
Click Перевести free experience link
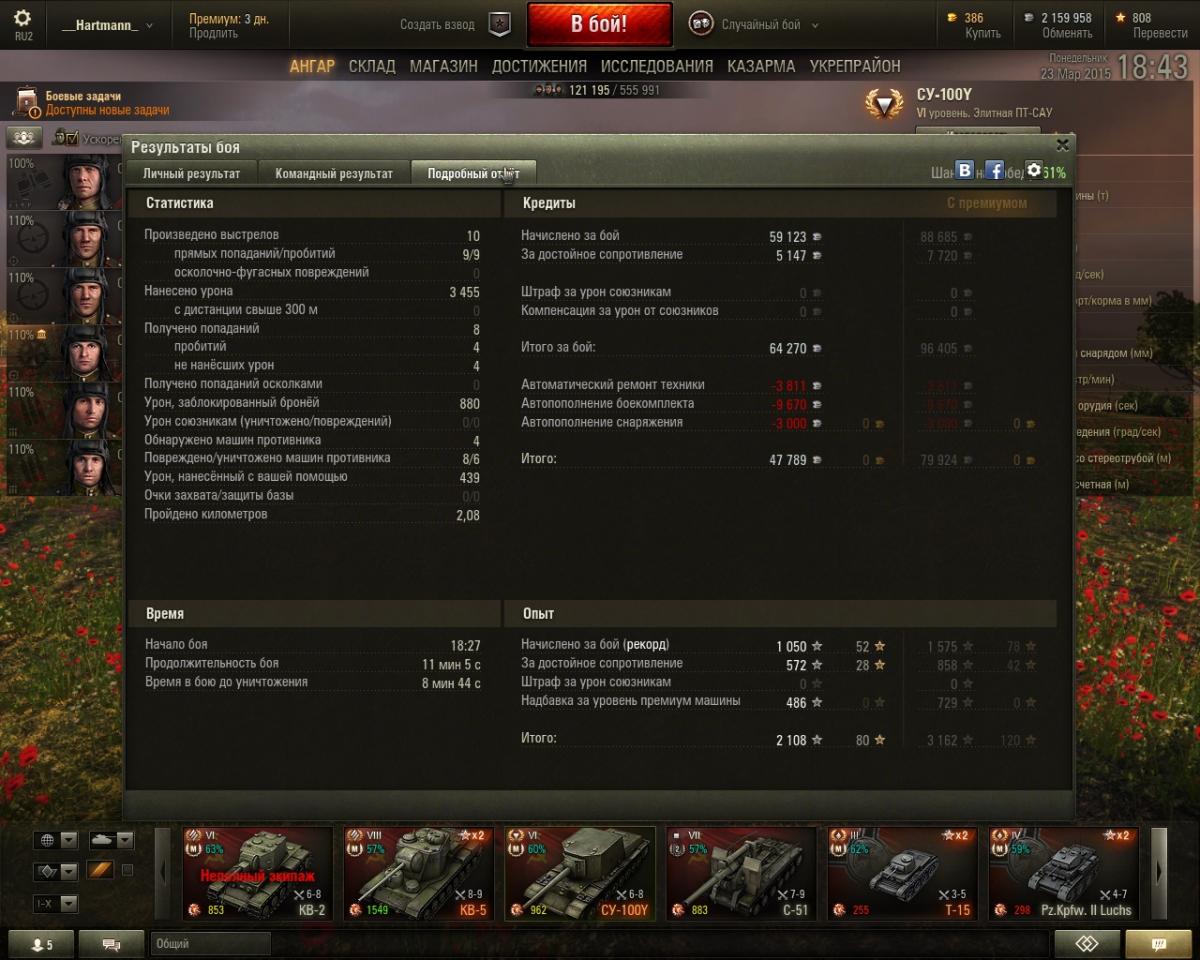pyautogui.click(x=1160, y=33)
